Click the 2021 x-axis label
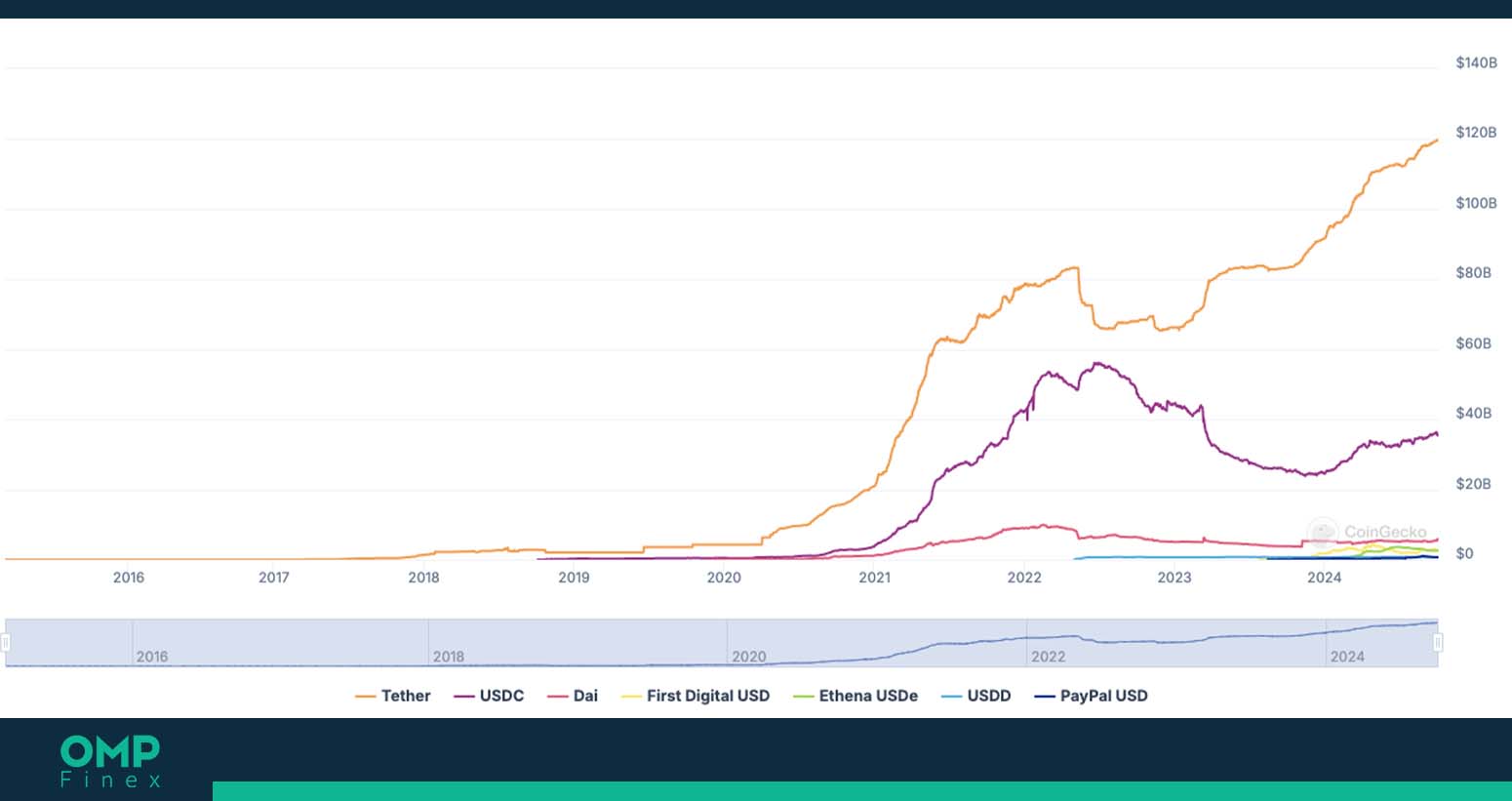The image size is (1512, 801). point(875,578)
